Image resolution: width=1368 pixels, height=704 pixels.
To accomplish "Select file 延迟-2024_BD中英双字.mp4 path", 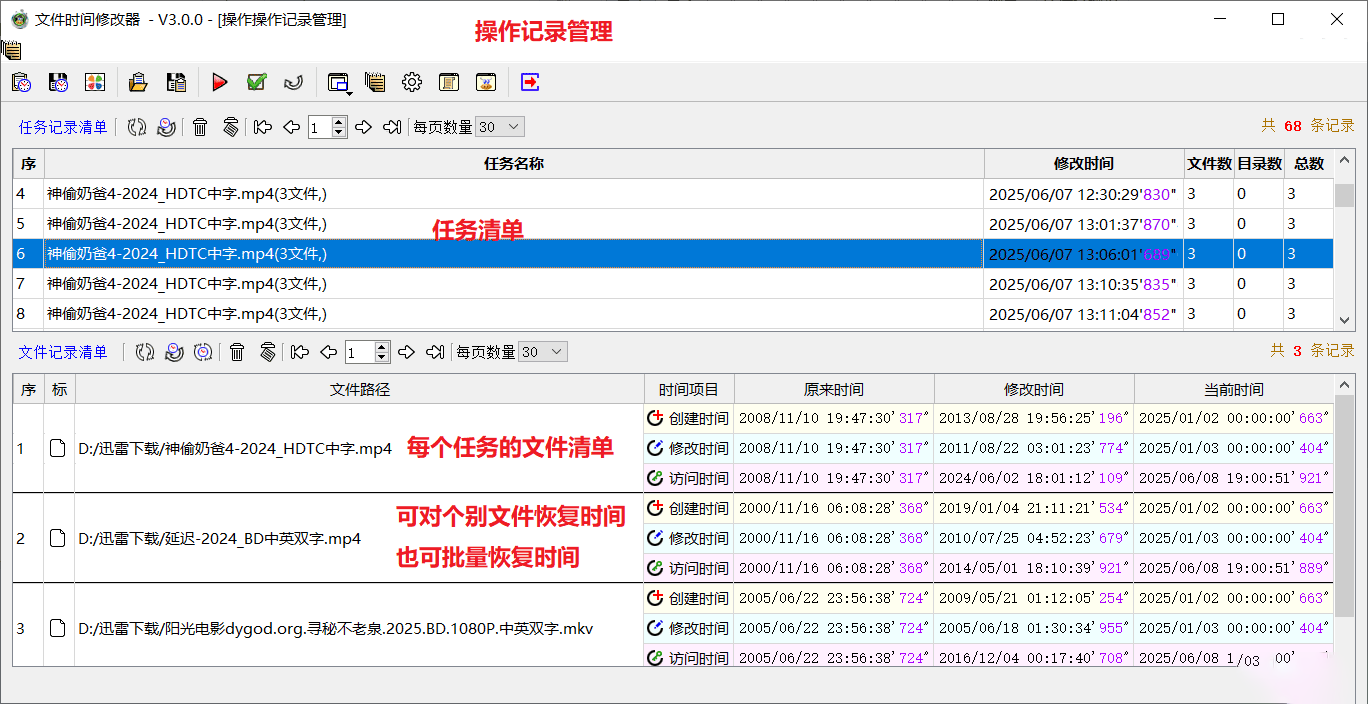I will (x=219, y=539).
